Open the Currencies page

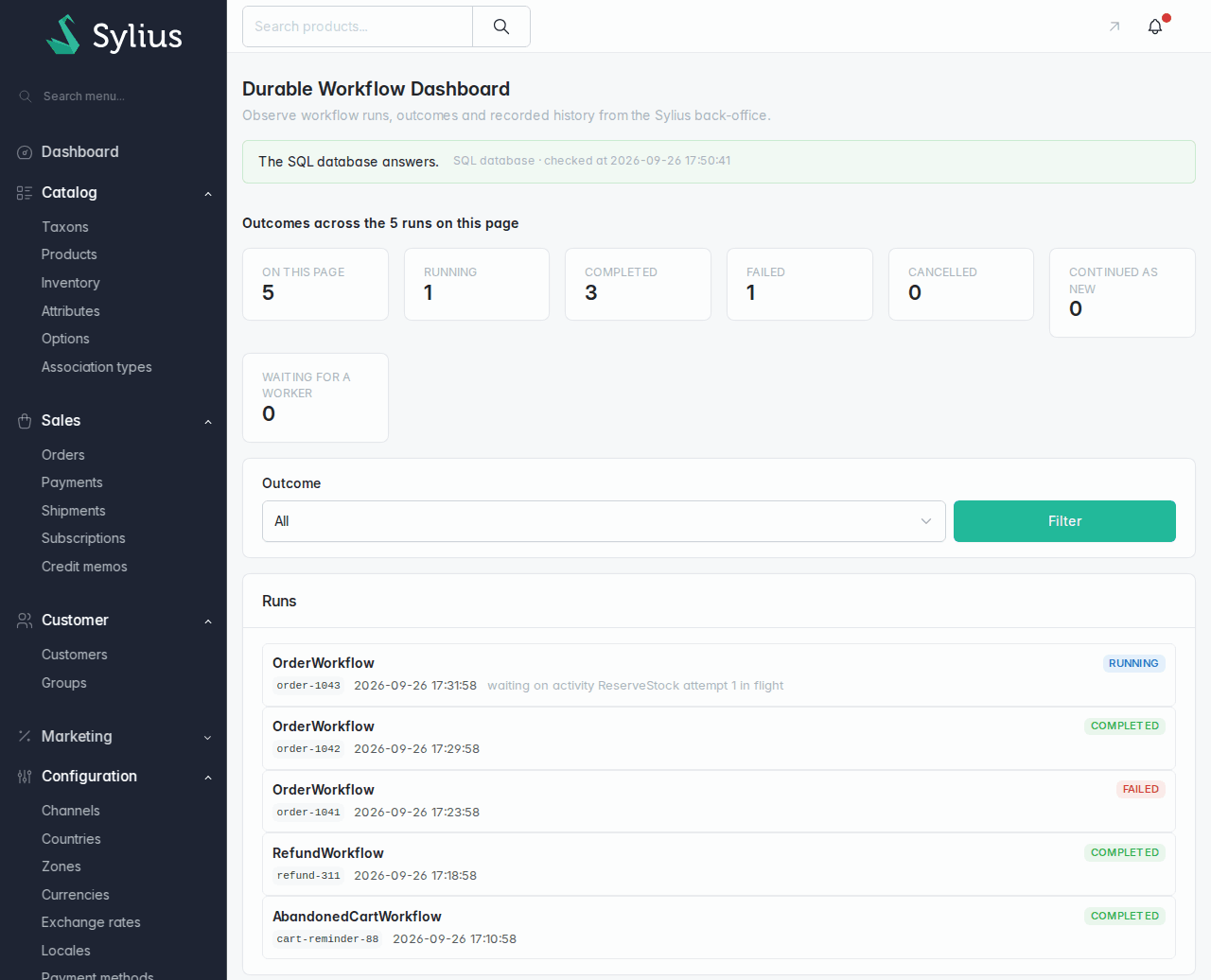(76, 895)
